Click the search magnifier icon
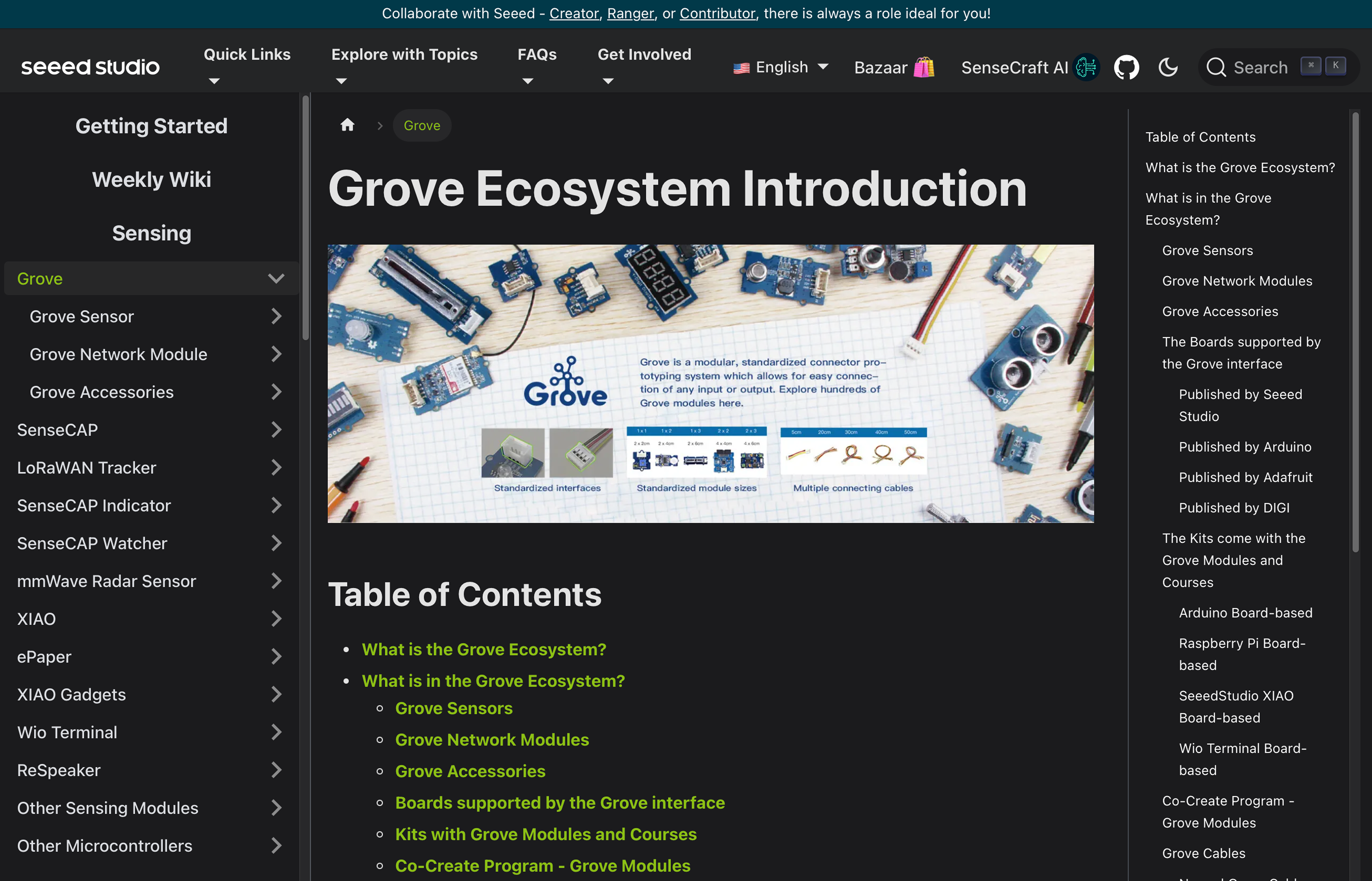This screenshot has height=881, width=1372. [x=1217, y=67]
